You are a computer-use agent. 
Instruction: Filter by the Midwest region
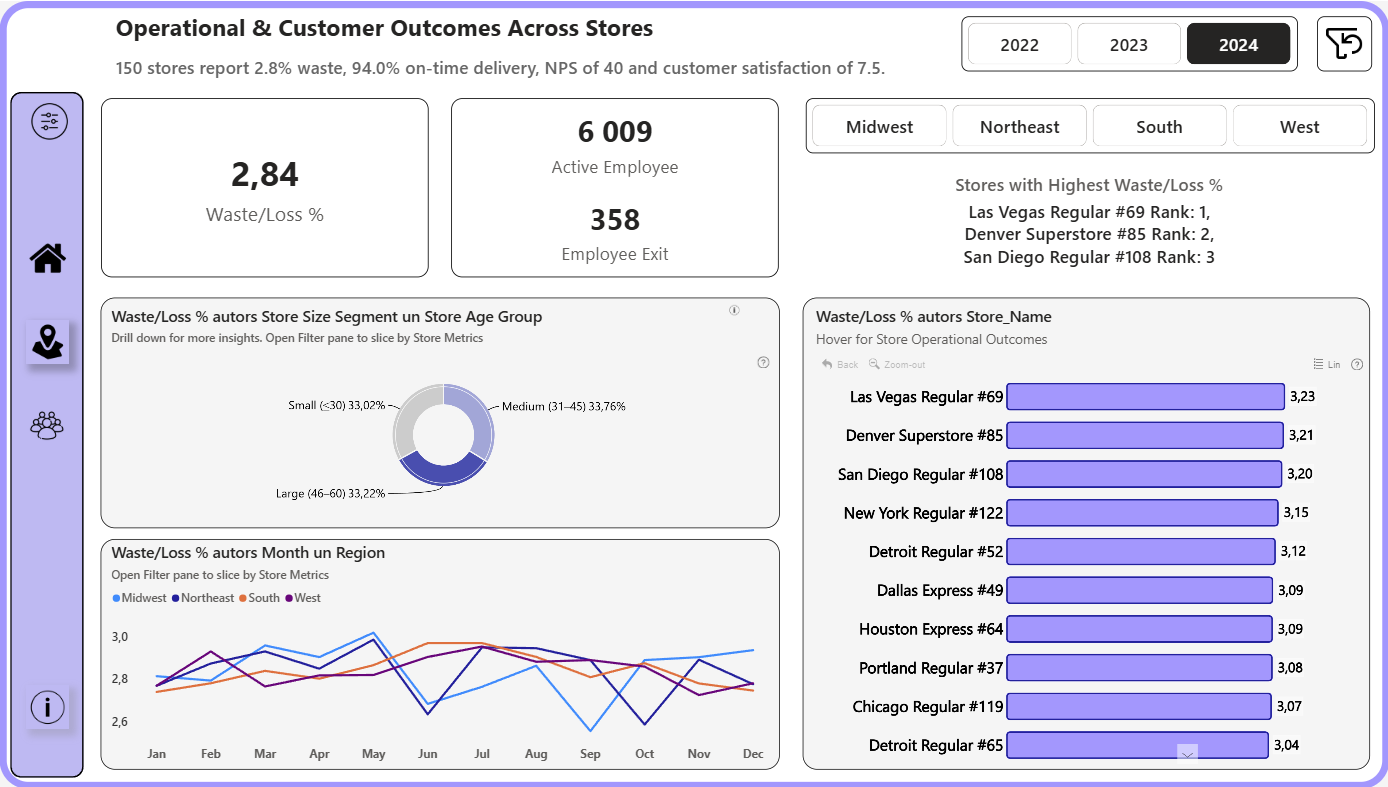pyautogui.click(x=879, y=127)
